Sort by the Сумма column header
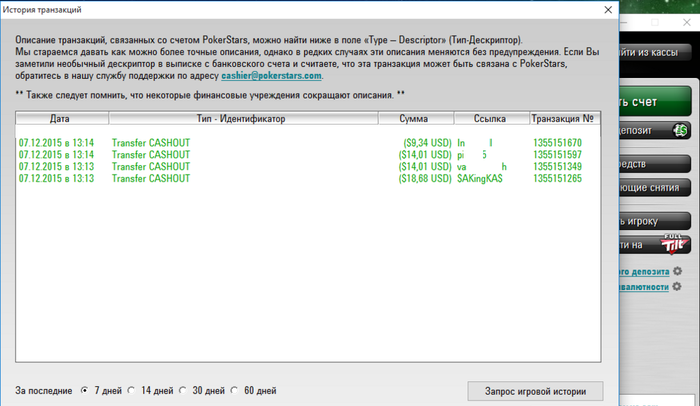The width and height of the screenshot is (700, 406). [416, 118]
